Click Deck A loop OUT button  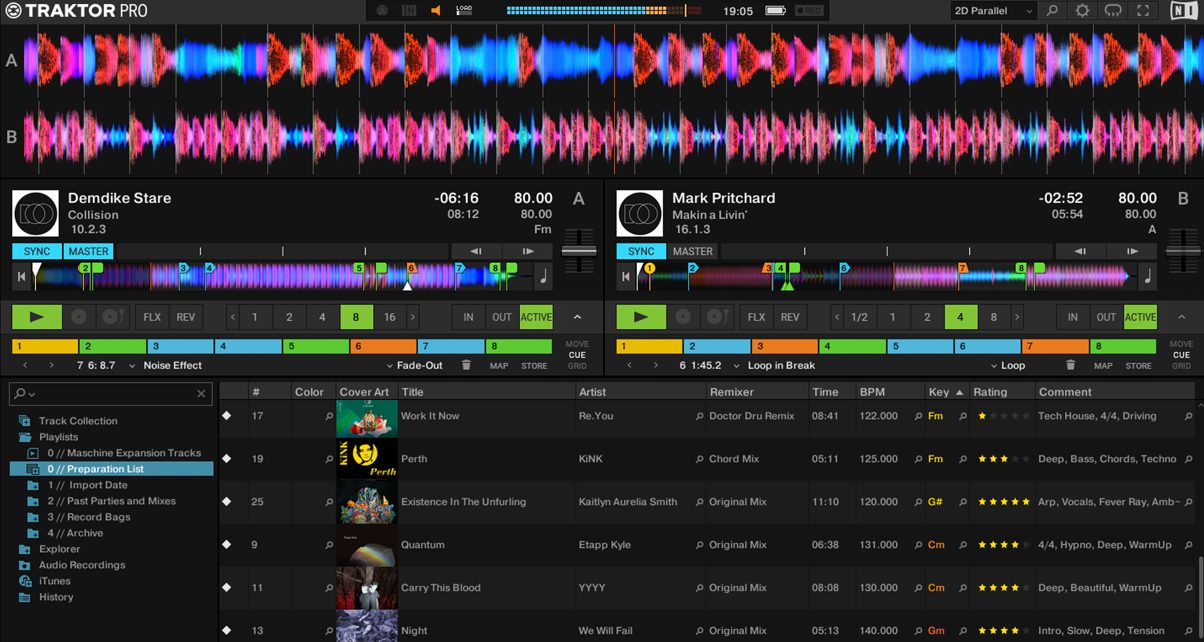pyautogui.click(x=502, y=317)
